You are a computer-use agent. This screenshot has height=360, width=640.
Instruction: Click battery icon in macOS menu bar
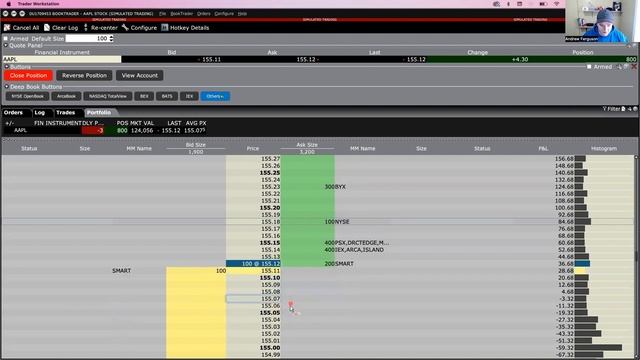[x=543, y=4]
